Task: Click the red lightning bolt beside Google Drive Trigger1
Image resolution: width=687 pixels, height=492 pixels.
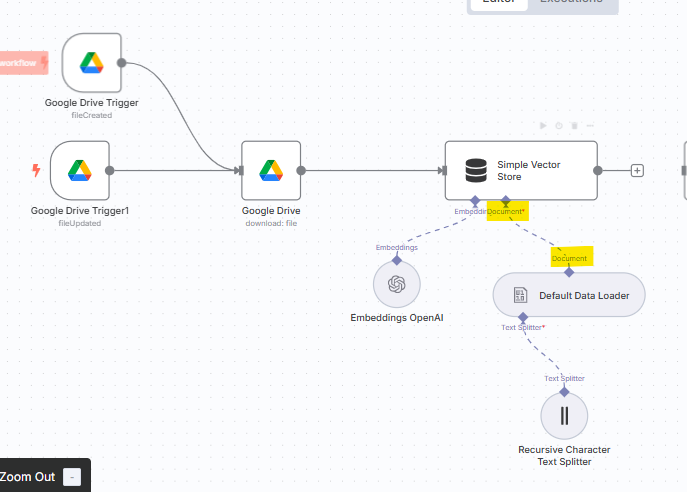Action: pyautogui.click(x=36, y=170)
